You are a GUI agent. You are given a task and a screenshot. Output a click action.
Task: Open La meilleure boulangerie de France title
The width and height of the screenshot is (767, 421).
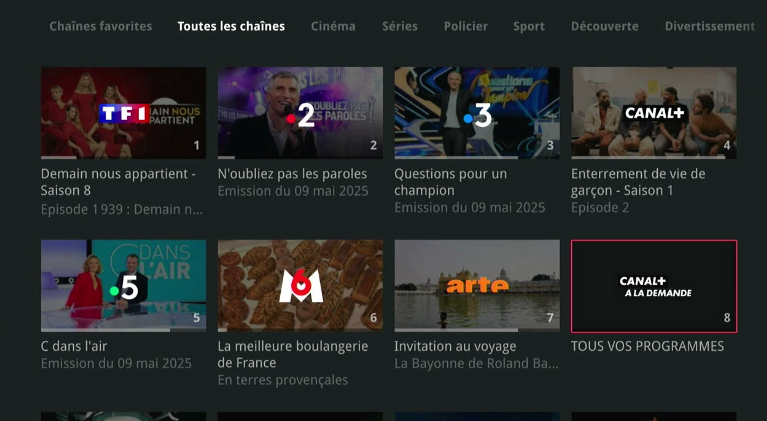click(293, 355)
